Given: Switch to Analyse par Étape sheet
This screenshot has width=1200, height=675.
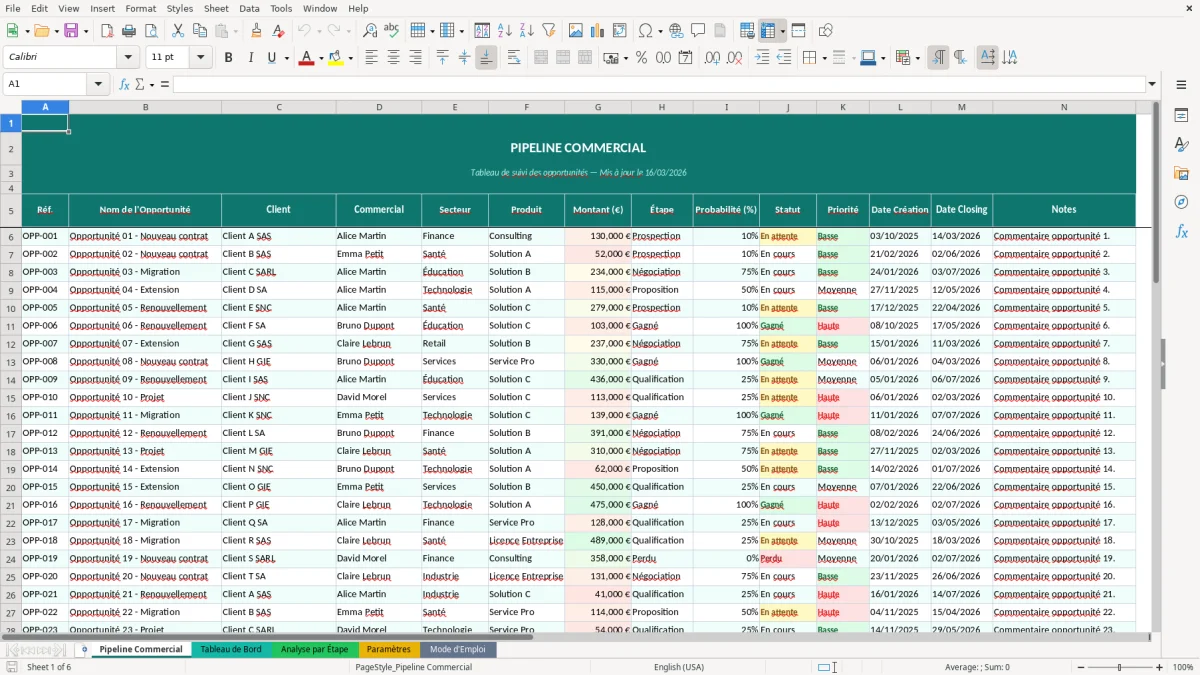Looking at the screenshot, I should coord(314,649).
